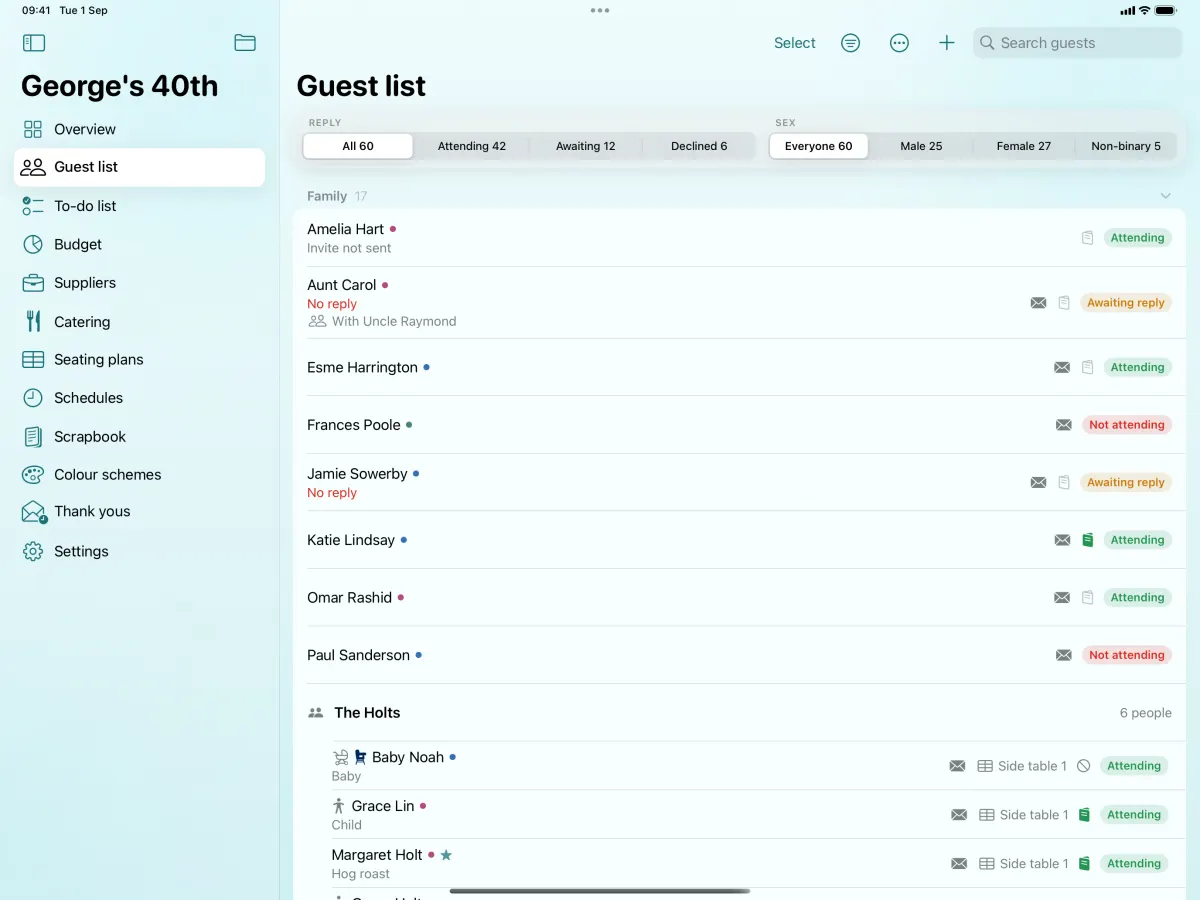The image size is (1200, 900).
Task: Tap the Wi-Fi icon in status bar
Action: pyautogui.click(x=1144, y=10)
